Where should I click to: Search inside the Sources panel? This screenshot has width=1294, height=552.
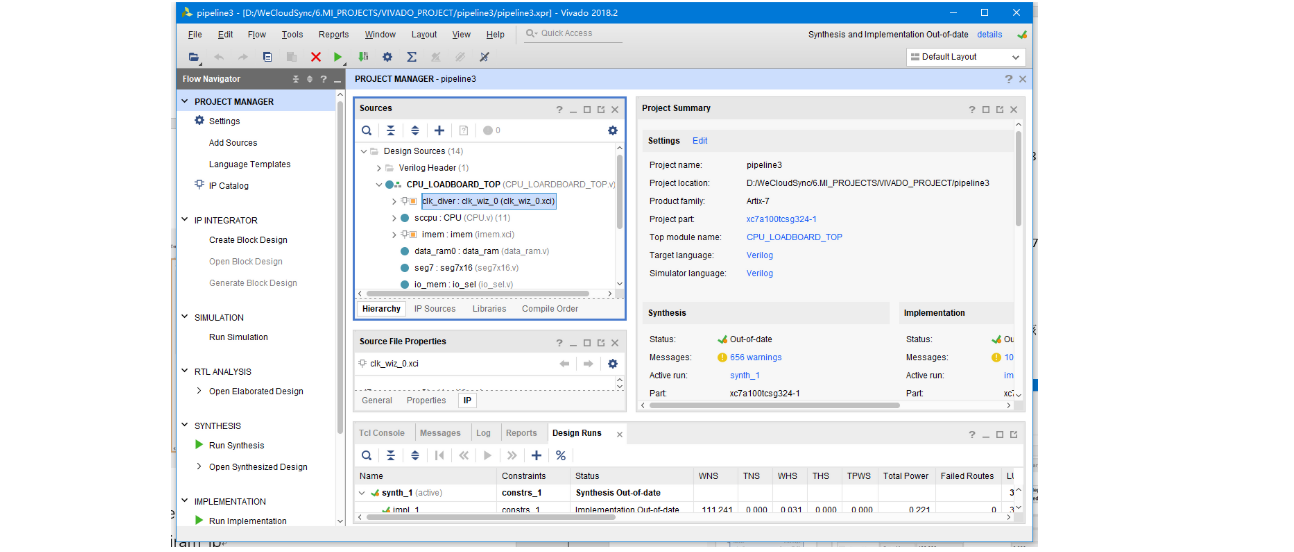(x=367, y=130)
